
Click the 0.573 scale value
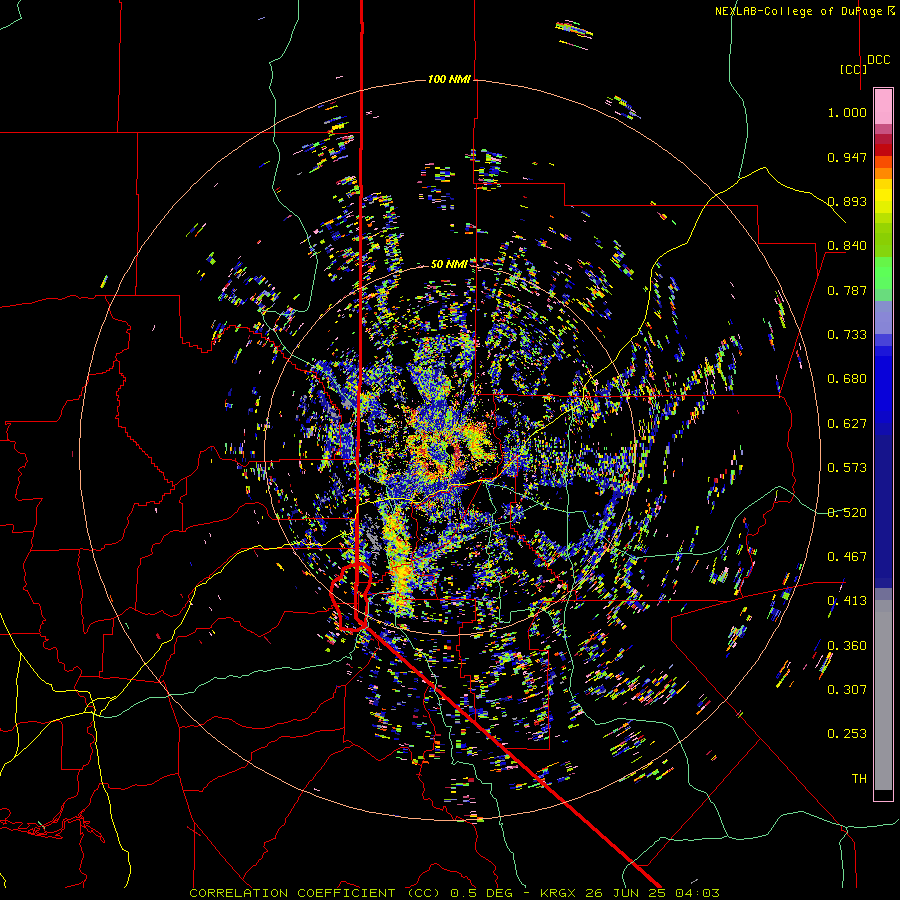(847, 468)
